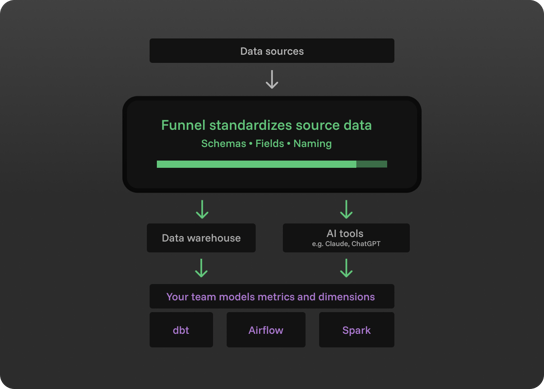Select the AI tools box
This screenshot has height=389, width=544.
click(346, 238)
